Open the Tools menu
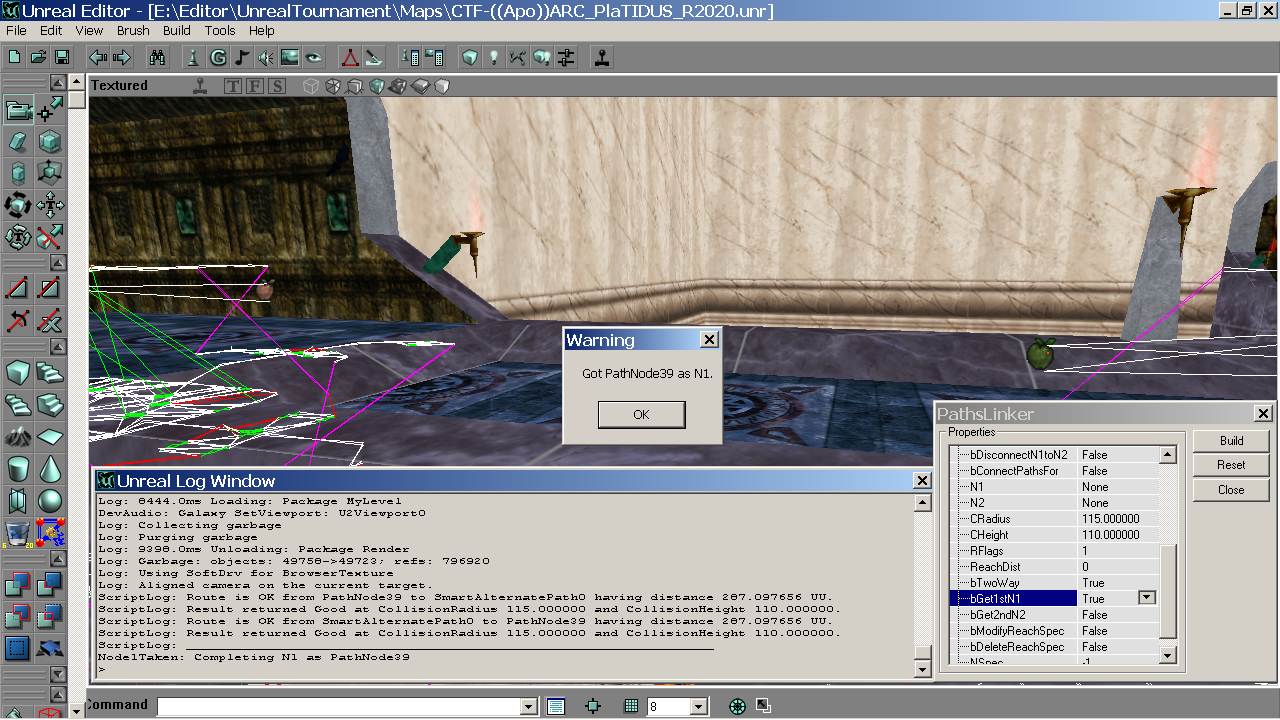Image resolution: width=1280 pixels, height=720 pixels. coord(220,31)
